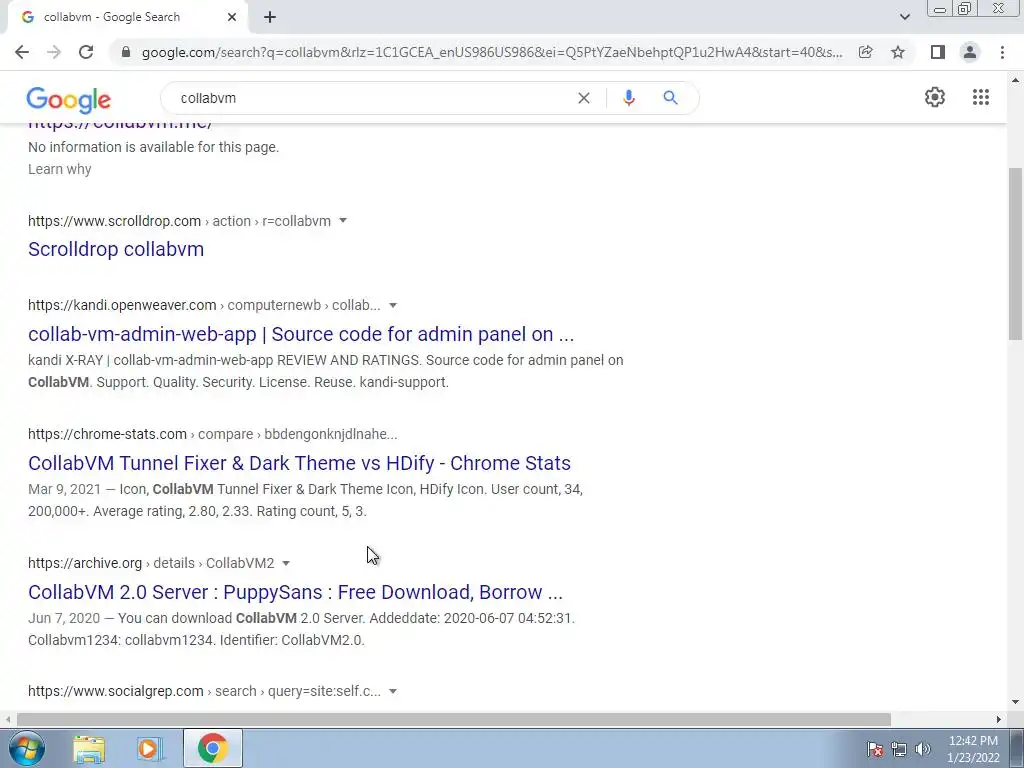Open the volume speaker tray icon
This screenshot has width=1024, height=768.
(923, 749)
